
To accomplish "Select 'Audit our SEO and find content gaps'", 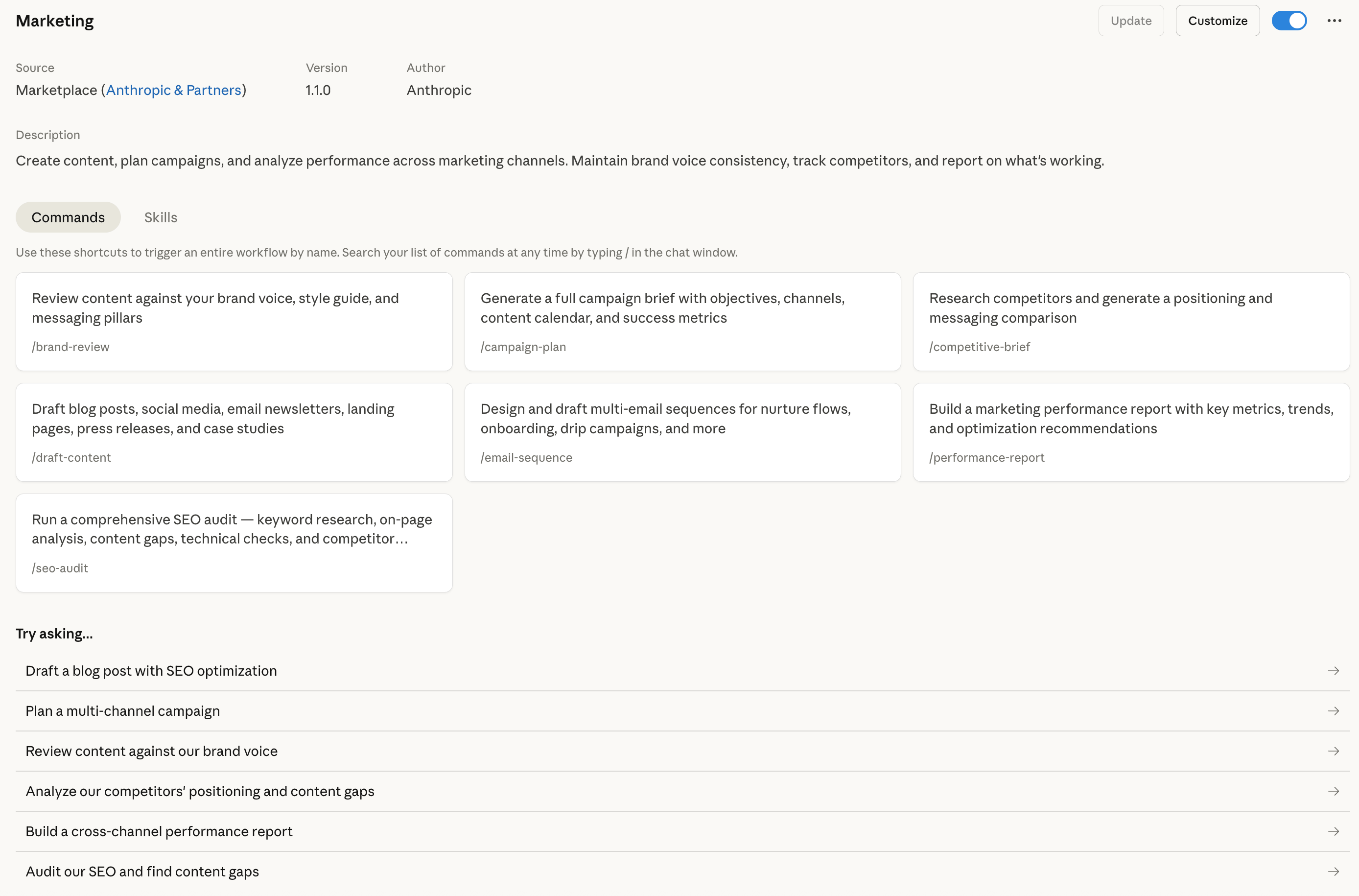I will click(x=142, y=872).
